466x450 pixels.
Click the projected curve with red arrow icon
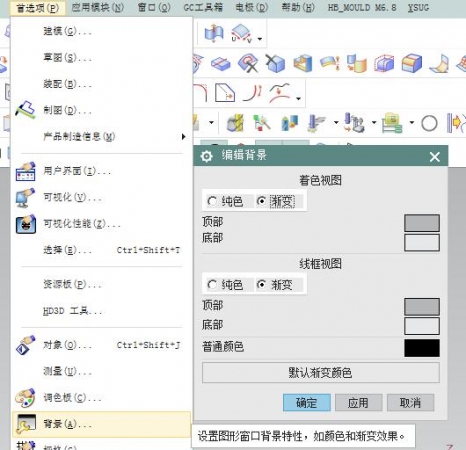coord(280,93)
